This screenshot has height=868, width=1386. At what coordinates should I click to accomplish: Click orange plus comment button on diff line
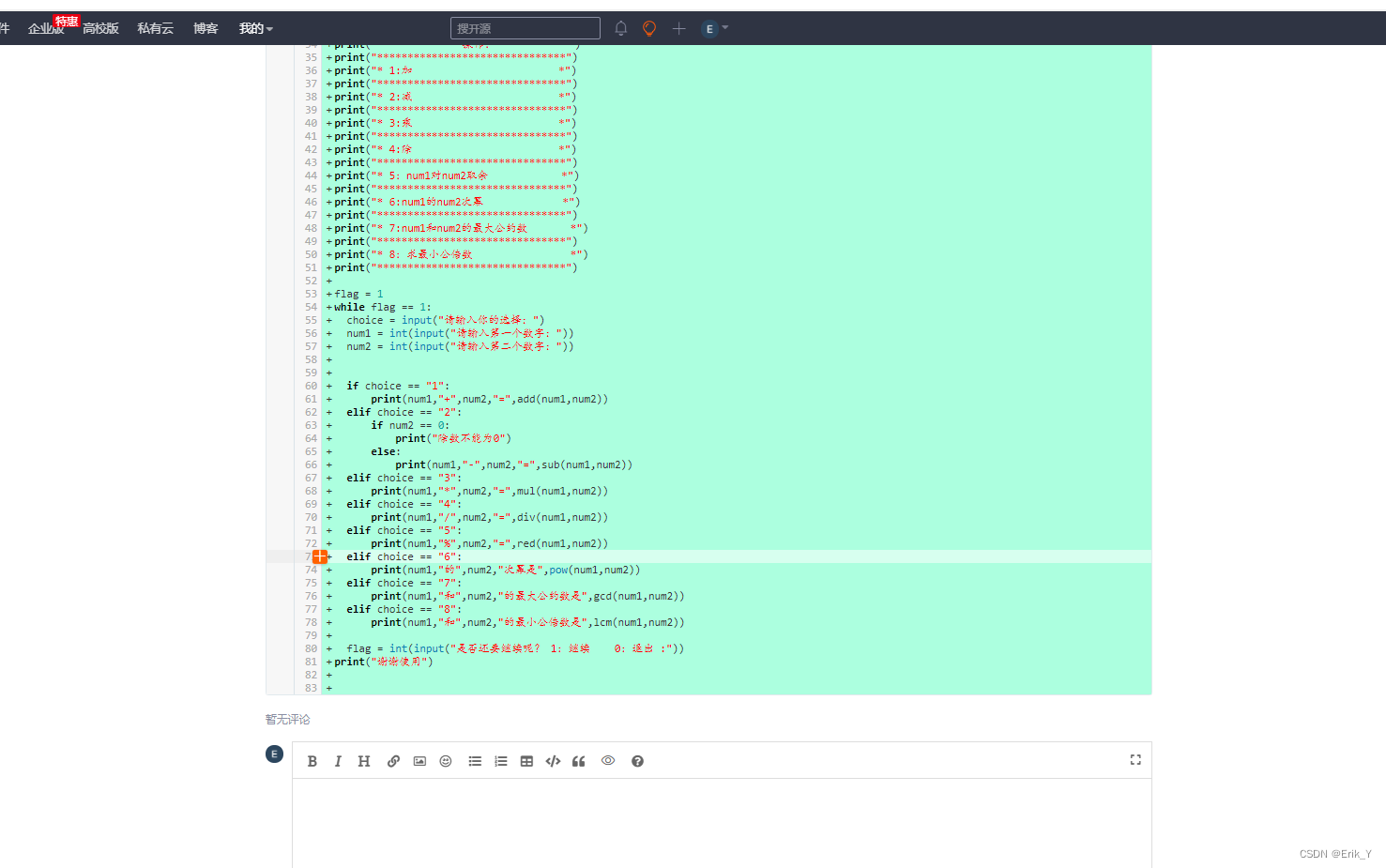click(x=320, y=556)
